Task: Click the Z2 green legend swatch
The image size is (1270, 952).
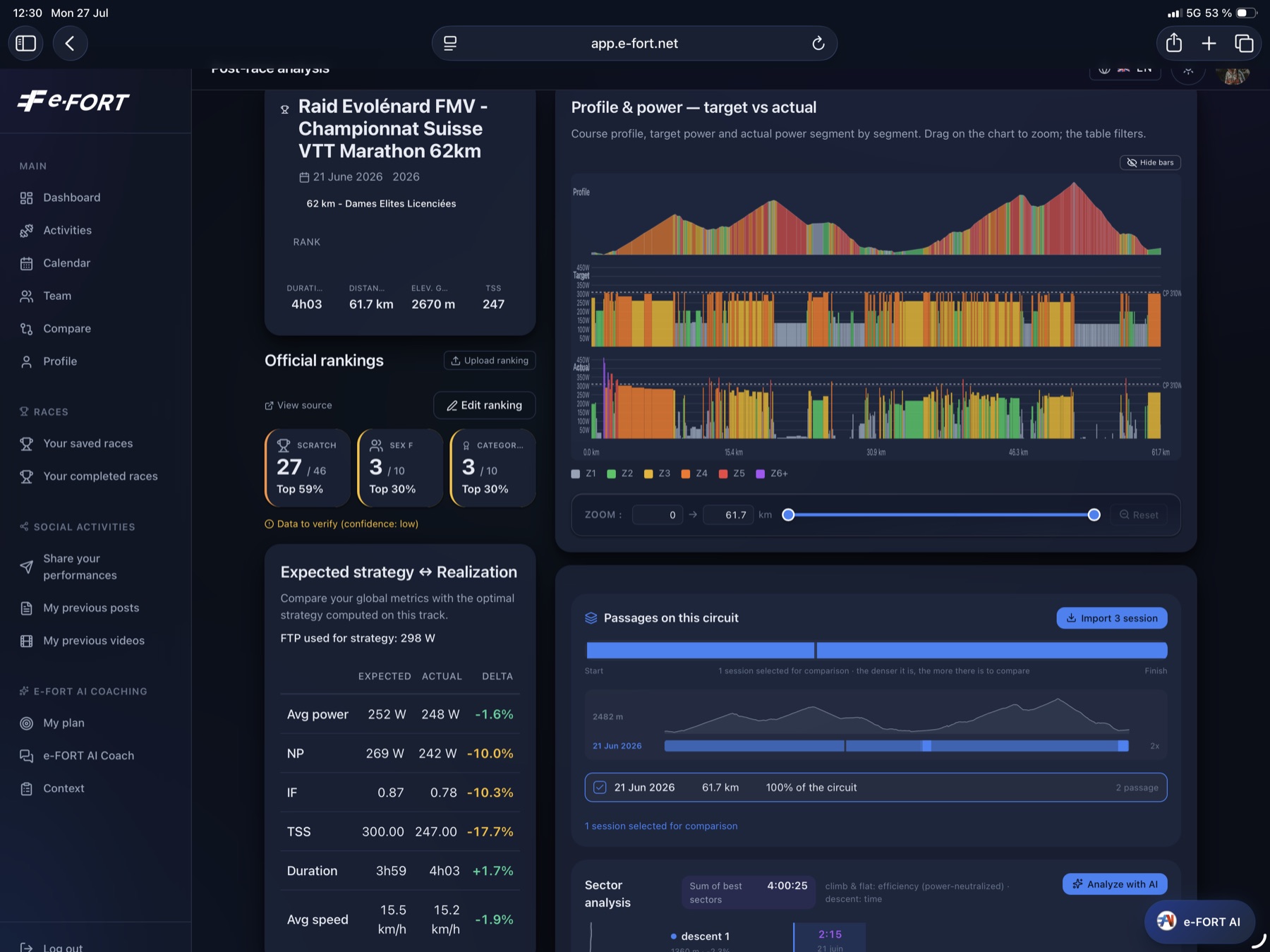Action: [x=612, y=474]
